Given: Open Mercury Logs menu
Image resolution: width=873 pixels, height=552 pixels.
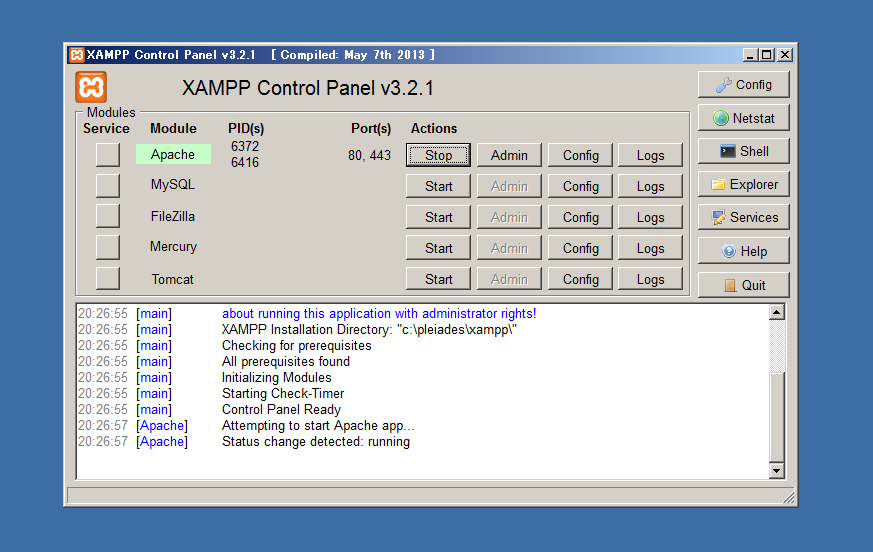Looking at the screenshot, I should point(650,248).
